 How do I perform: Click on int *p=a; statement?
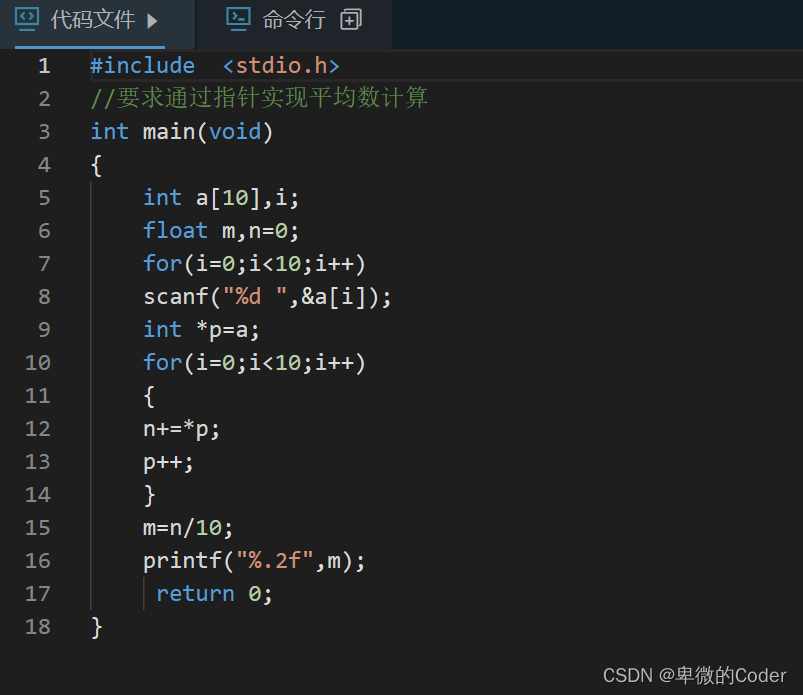tap(201, 329)
